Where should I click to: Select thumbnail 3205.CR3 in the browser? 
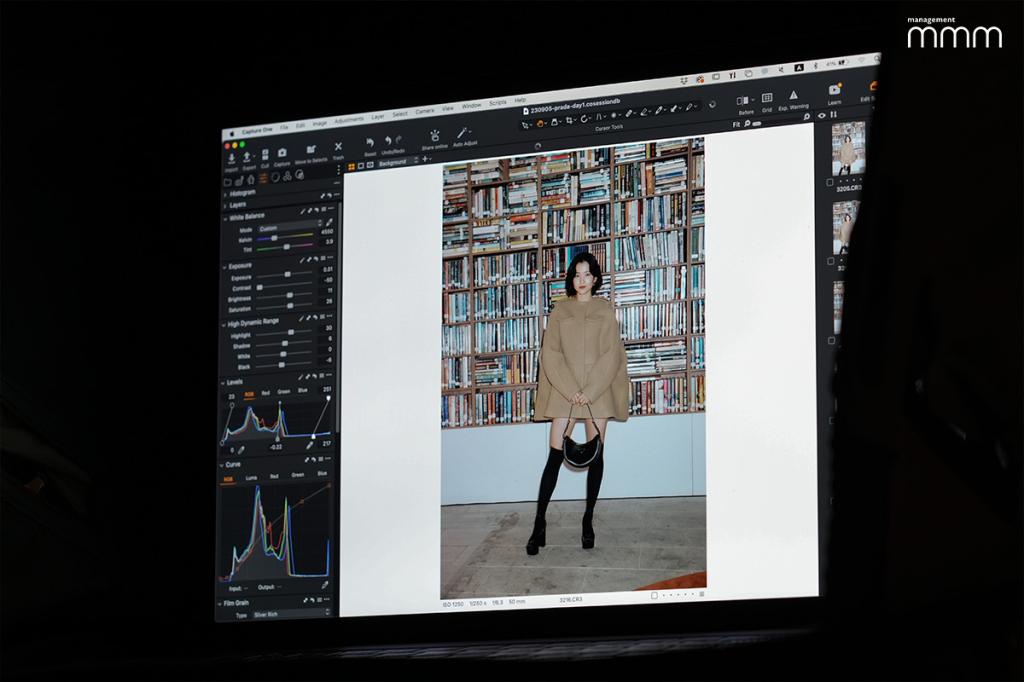coord(847,148)
